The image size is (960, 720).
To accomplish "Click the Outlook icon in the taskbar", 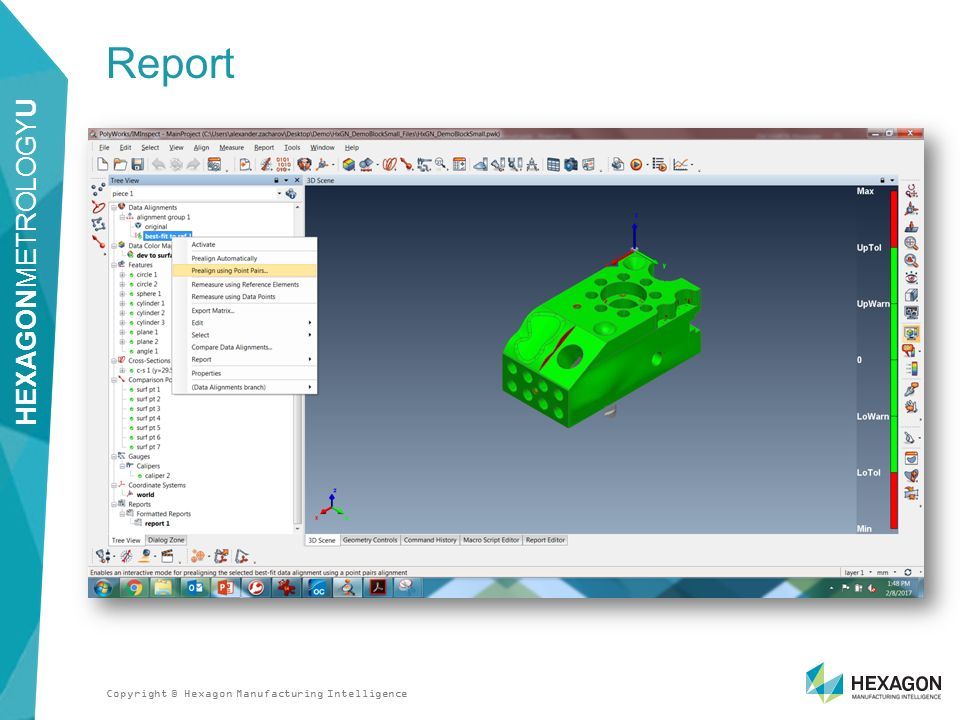I will point(195,588).
